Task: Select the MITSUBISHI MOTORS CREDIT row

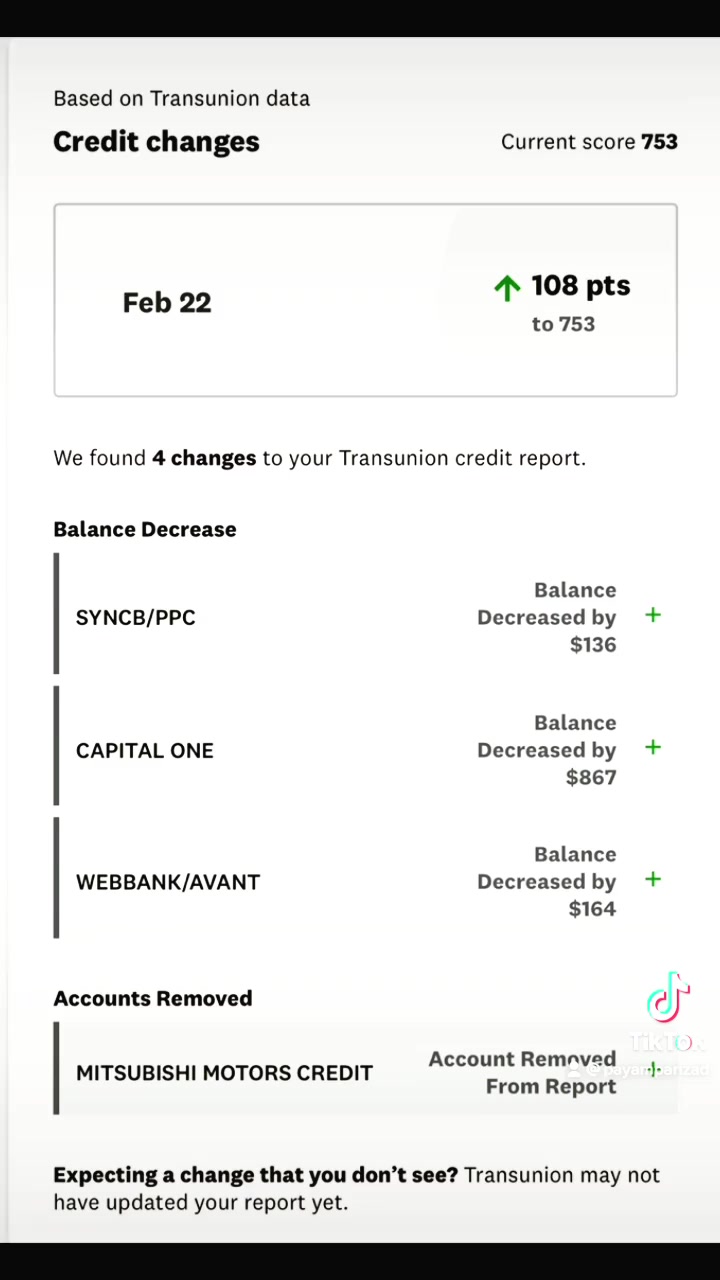Action: [365, 1068]
